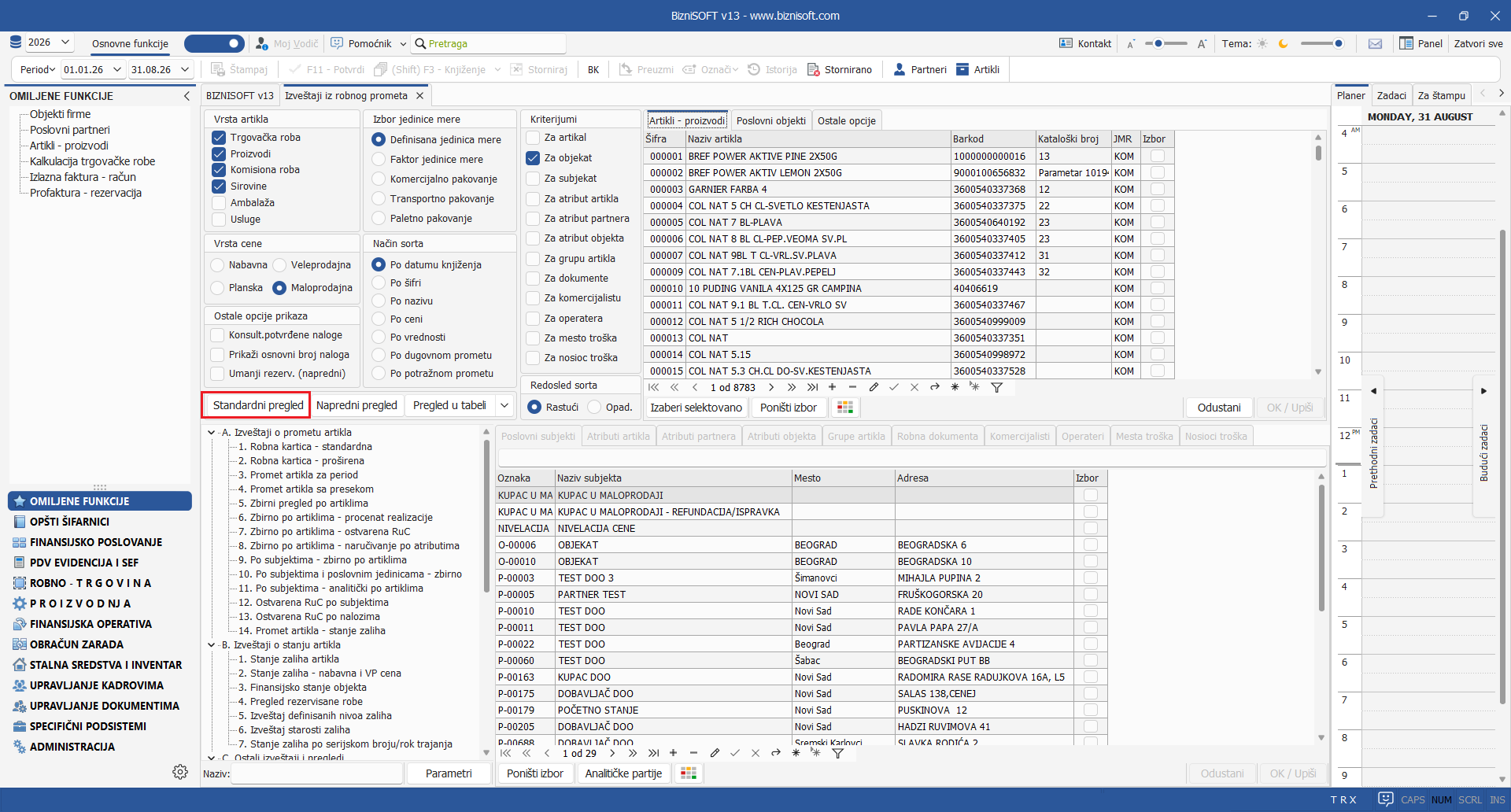The height and width of the screenshot is (812, 1511).
Task: Click the Izaberi selektovano button
Action: [696, 407]
